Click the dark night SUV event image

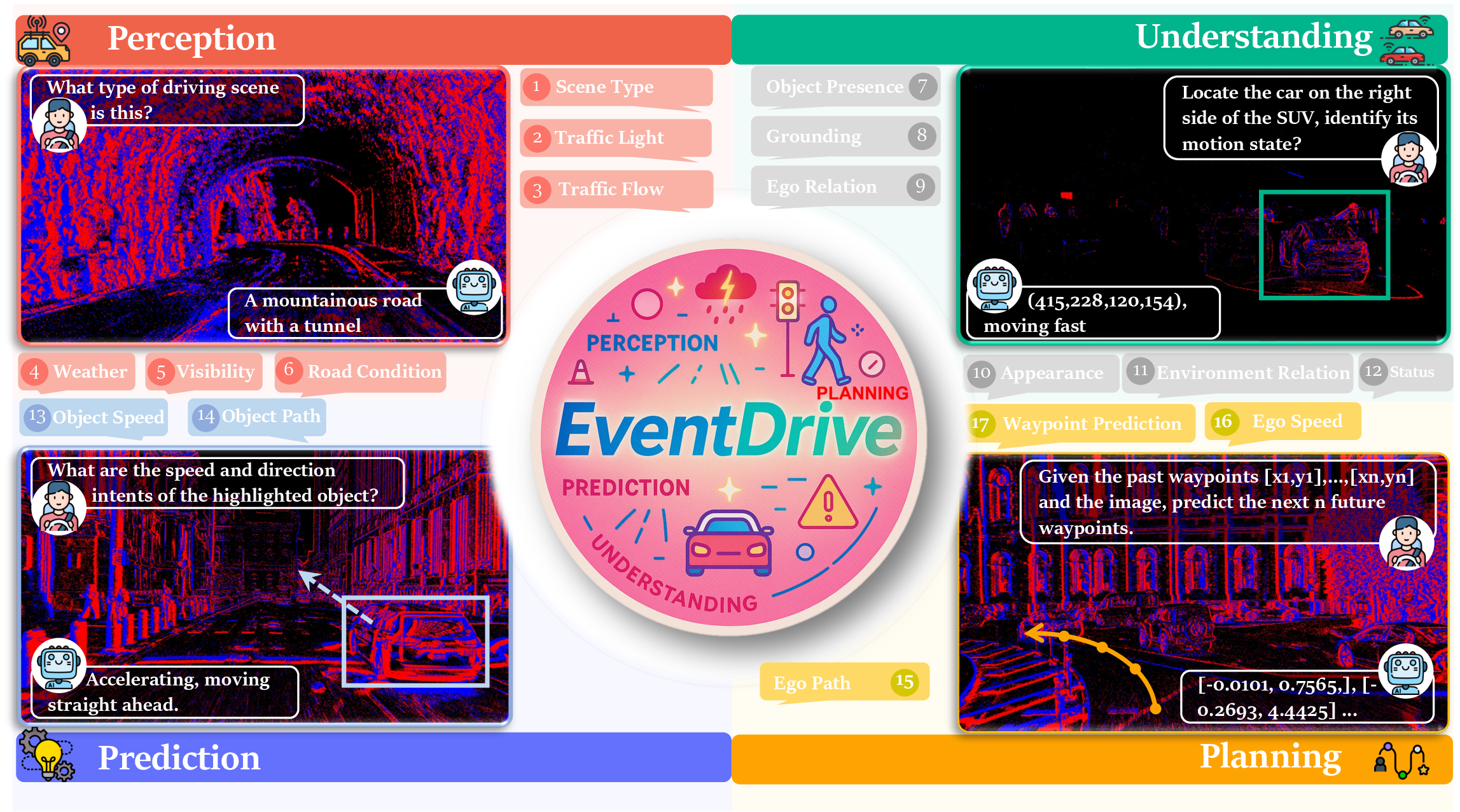click(x=1203, y=205)
